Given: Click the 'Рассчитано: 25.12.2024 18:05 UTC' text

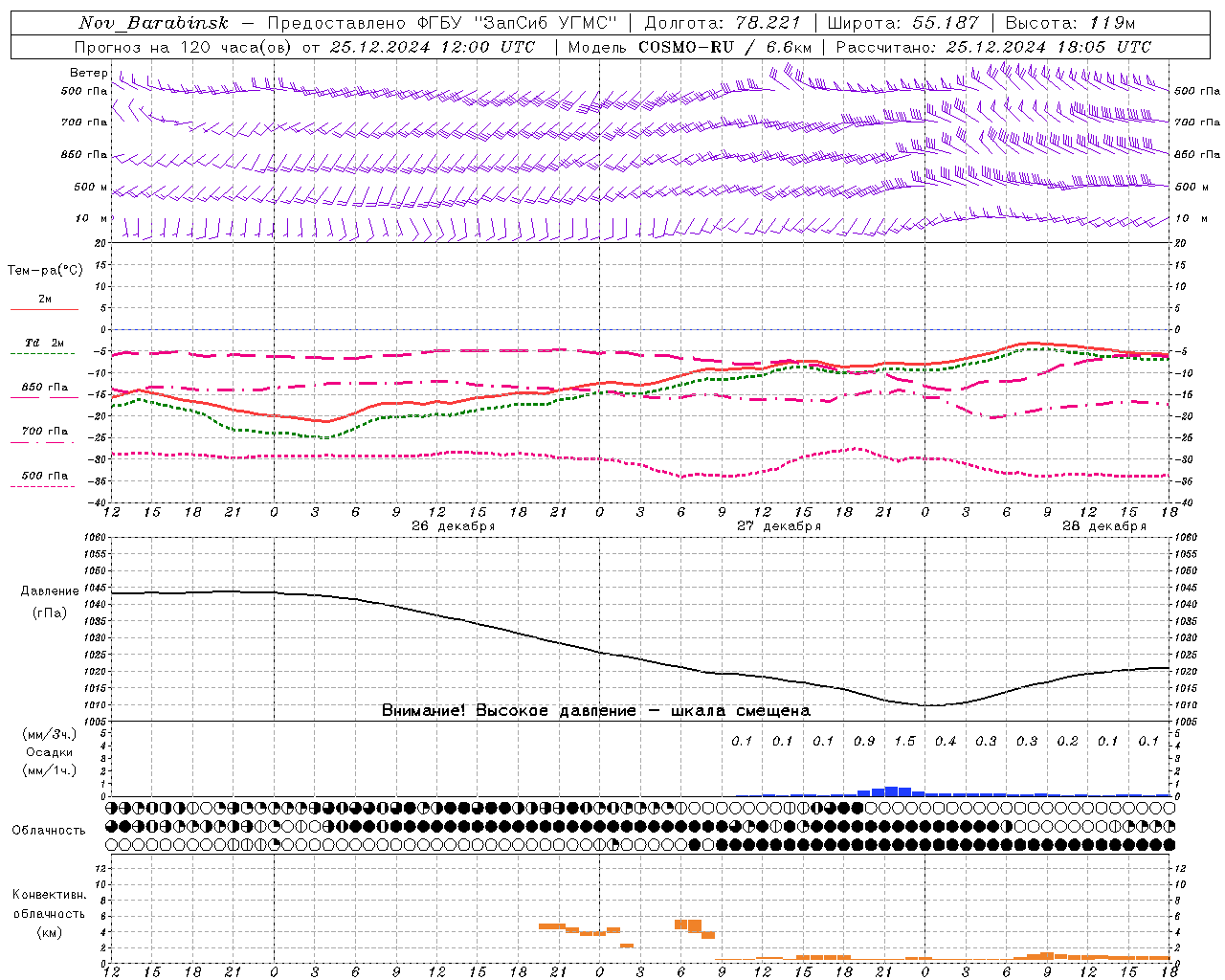Looking at the screenshot, I should (993, 47).
